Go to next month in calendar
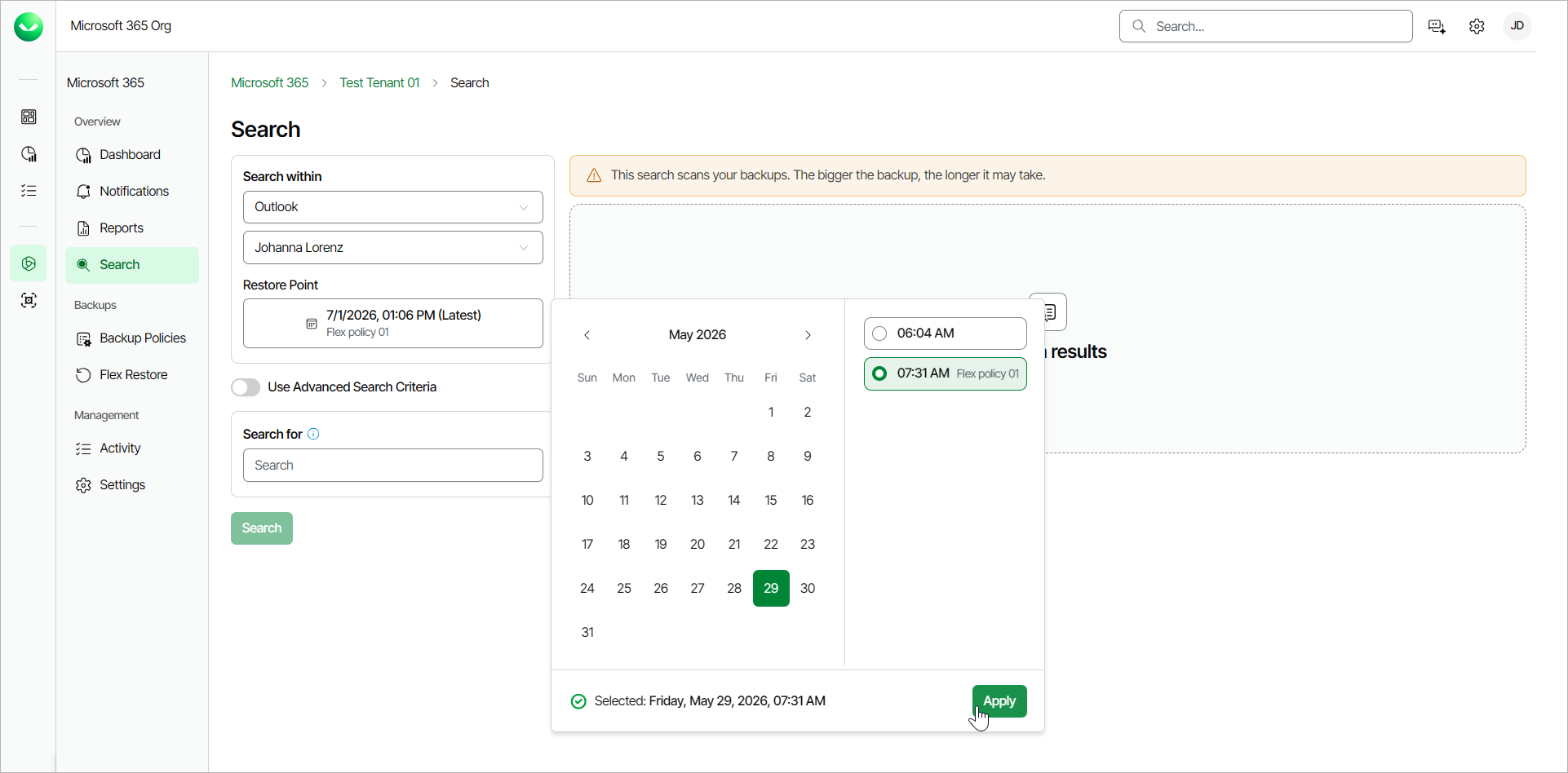 coord(808,335)
